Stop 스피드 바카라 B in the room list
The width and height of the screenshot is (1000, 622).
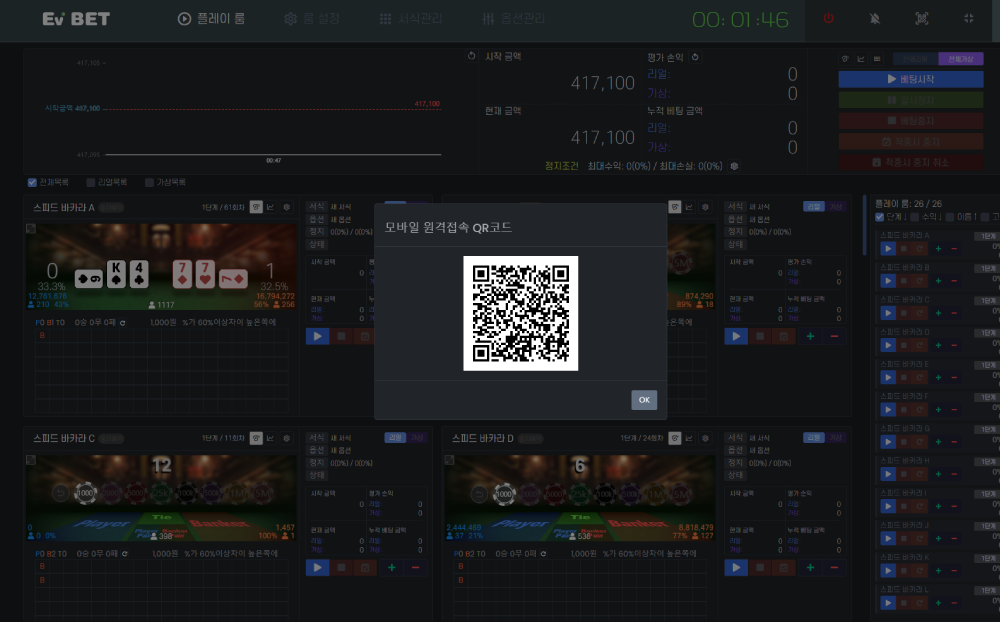click(904, 281)
